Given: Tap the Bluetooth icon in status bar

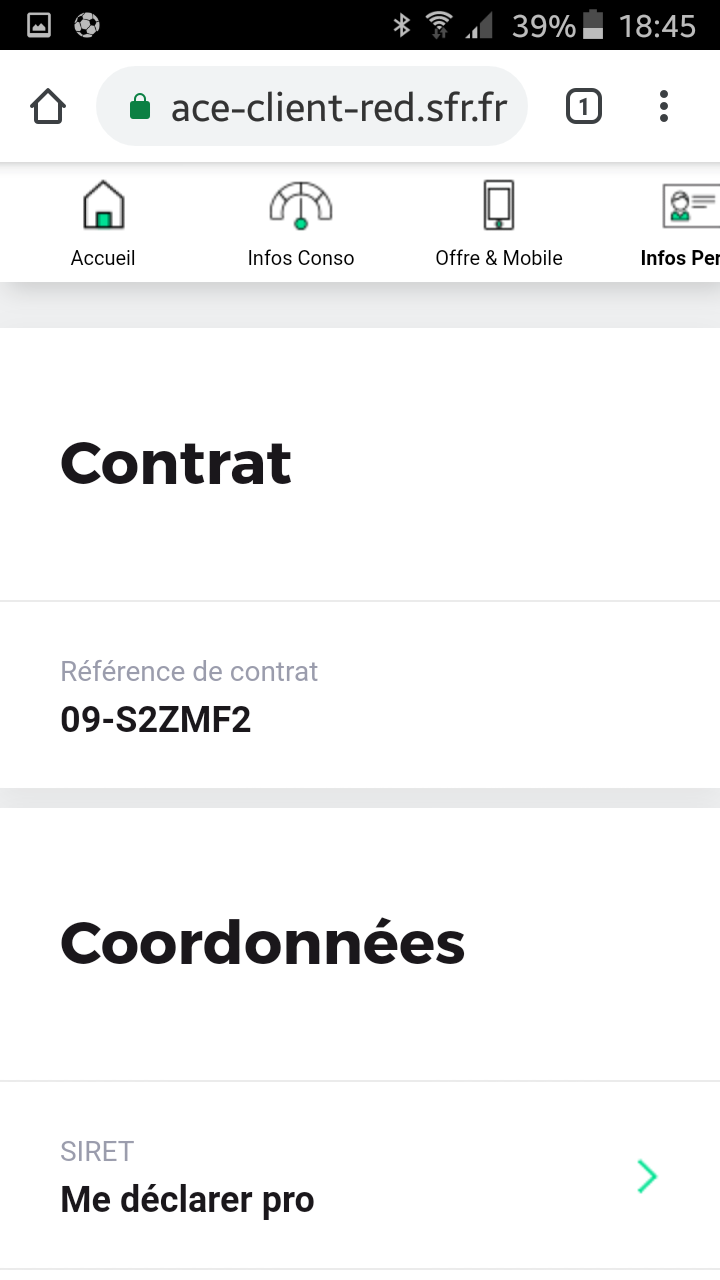Looking at the screenshot, I should pyautogui.click(x=402, y=25).
